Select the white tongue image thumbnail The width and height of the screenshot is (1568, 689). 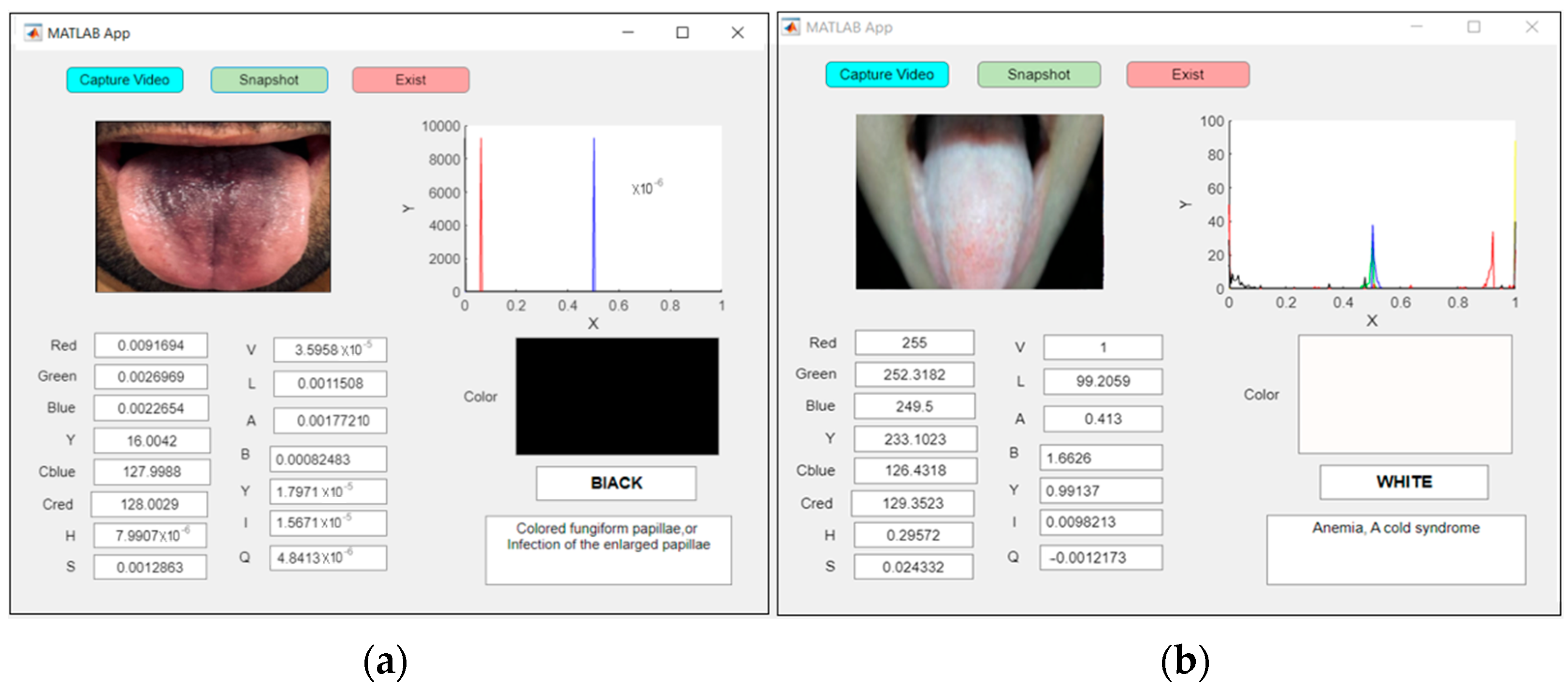tap(979, 201)
